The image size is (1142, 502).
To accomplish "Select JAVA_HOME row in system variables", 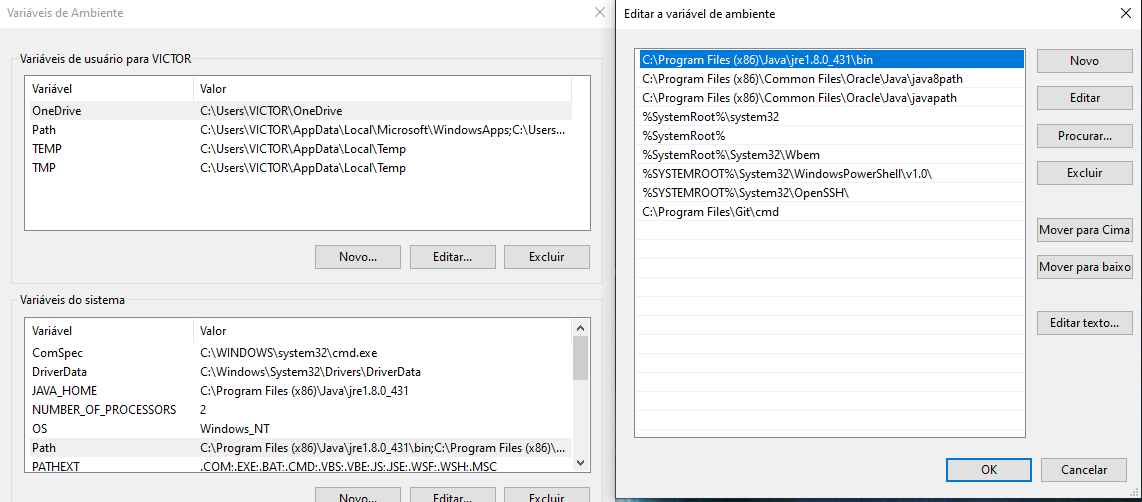I will 299,391.
